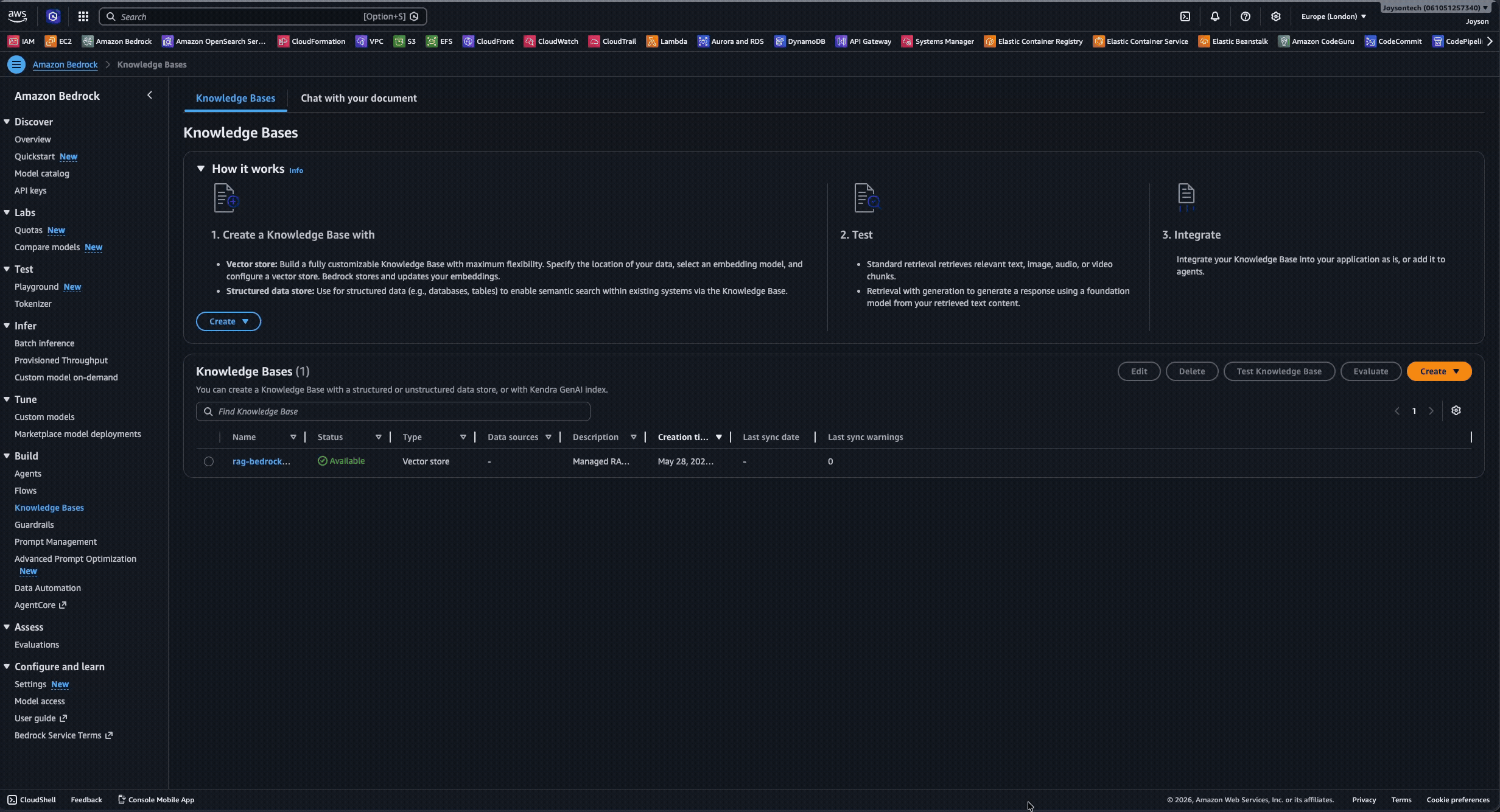Open the API Gateway shortcut in favorites bar
Screen dimensions: 1500x812
863,41
